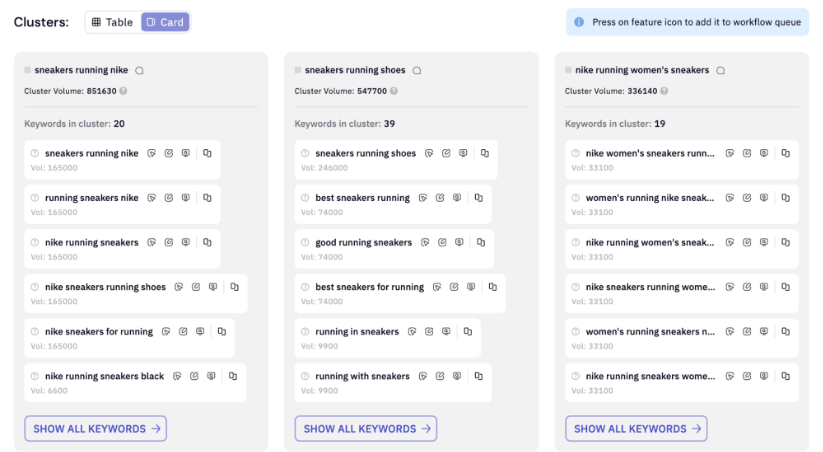Click the help icon beside Cluster Volume 851630

tap(123, 91)
